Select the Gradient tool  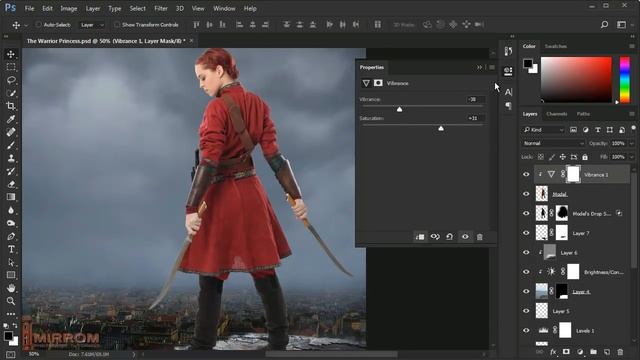[11, 197]
